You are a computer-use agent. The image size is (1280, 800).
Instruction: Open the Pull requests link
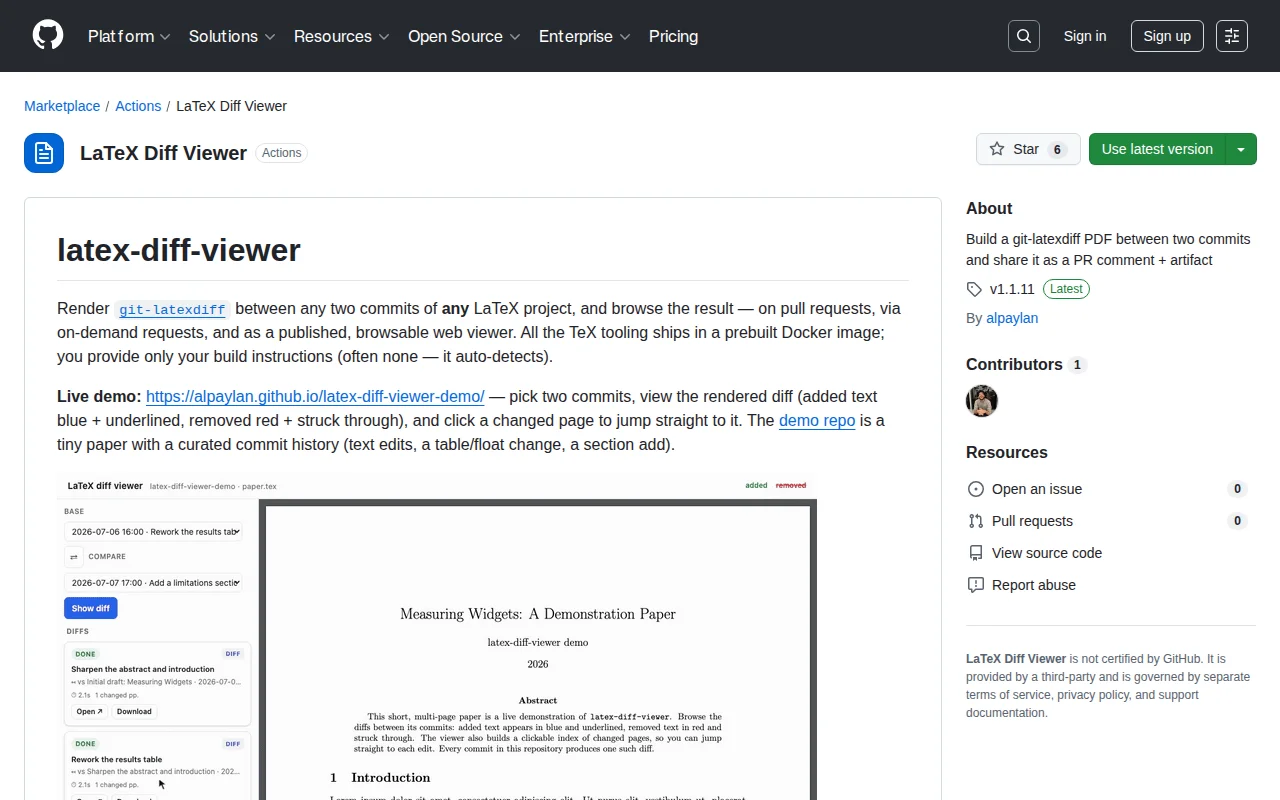coord(1032,521)
